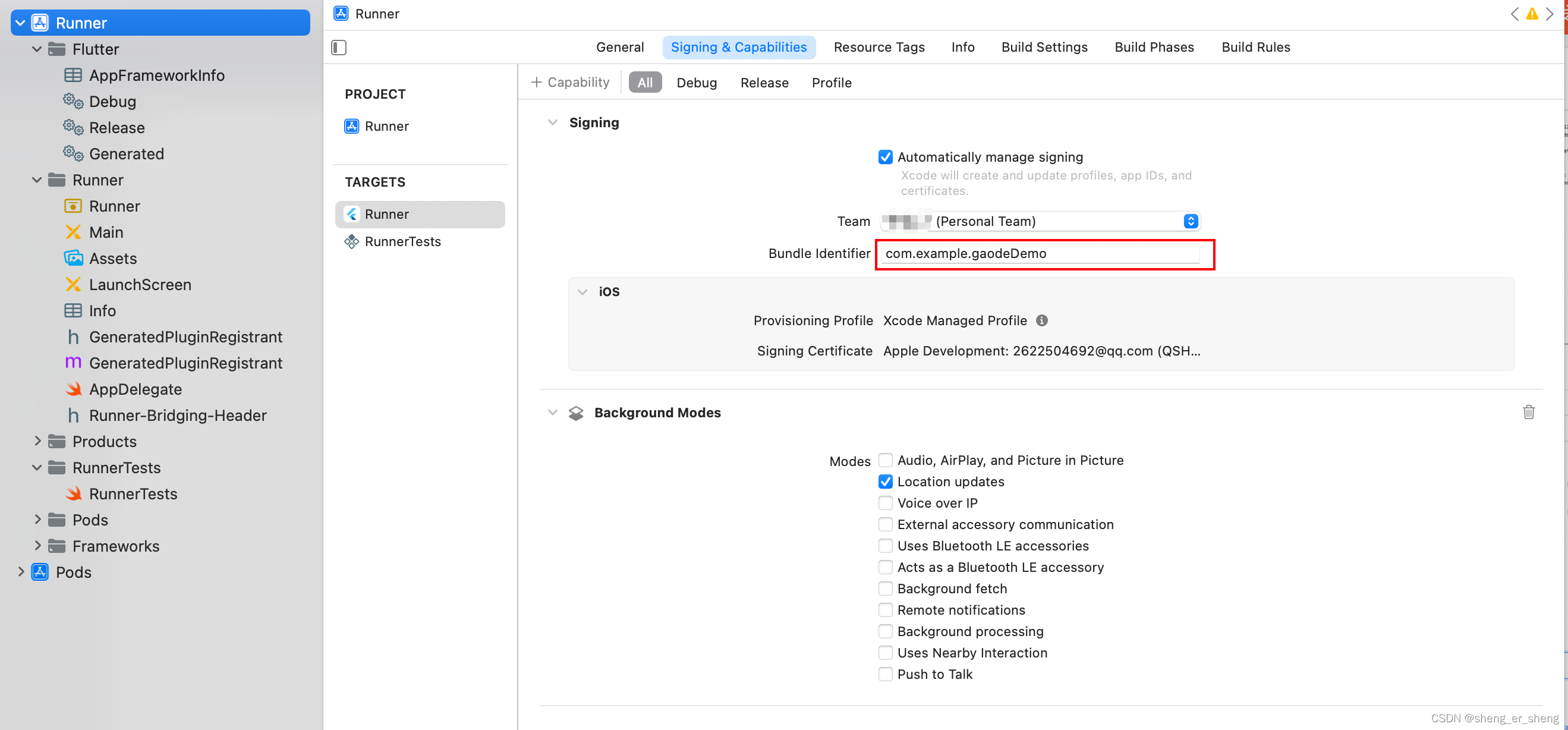1568x730 pixels.
Task: Collapse the Flutter folder
Action: pos(37,49)
